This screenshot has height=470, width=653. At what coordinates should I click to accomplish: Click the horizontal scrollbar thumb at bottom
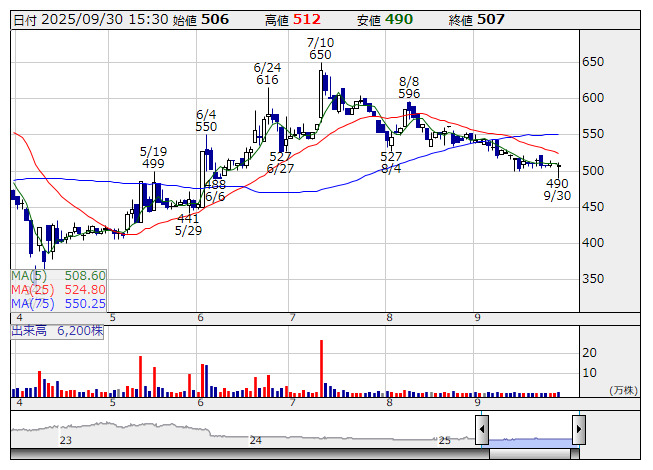(530, 454)
